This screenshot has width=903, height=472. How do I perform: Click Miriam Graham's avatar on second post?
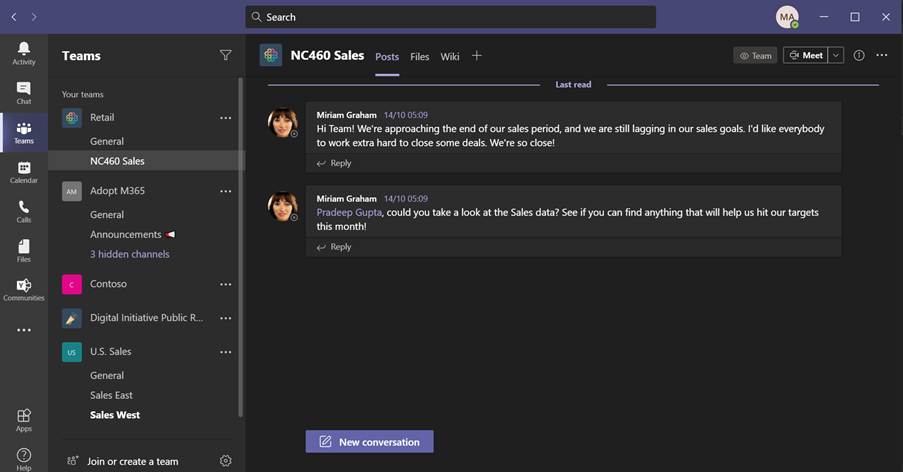(x=282, y=206)
